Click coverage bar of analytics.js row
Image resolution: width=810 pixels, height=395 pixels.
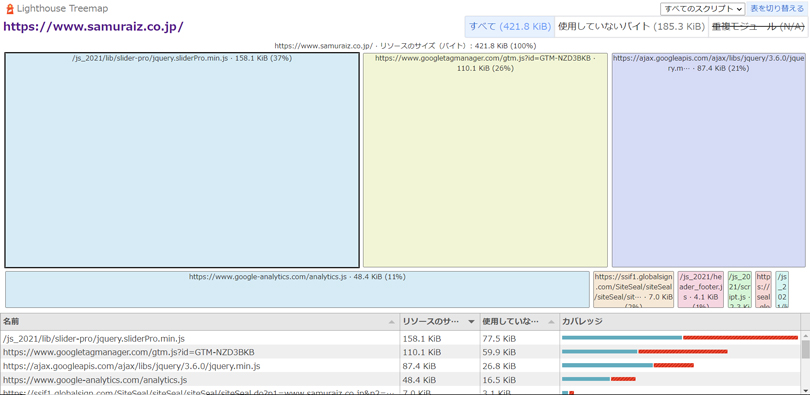tap(599, 380)
